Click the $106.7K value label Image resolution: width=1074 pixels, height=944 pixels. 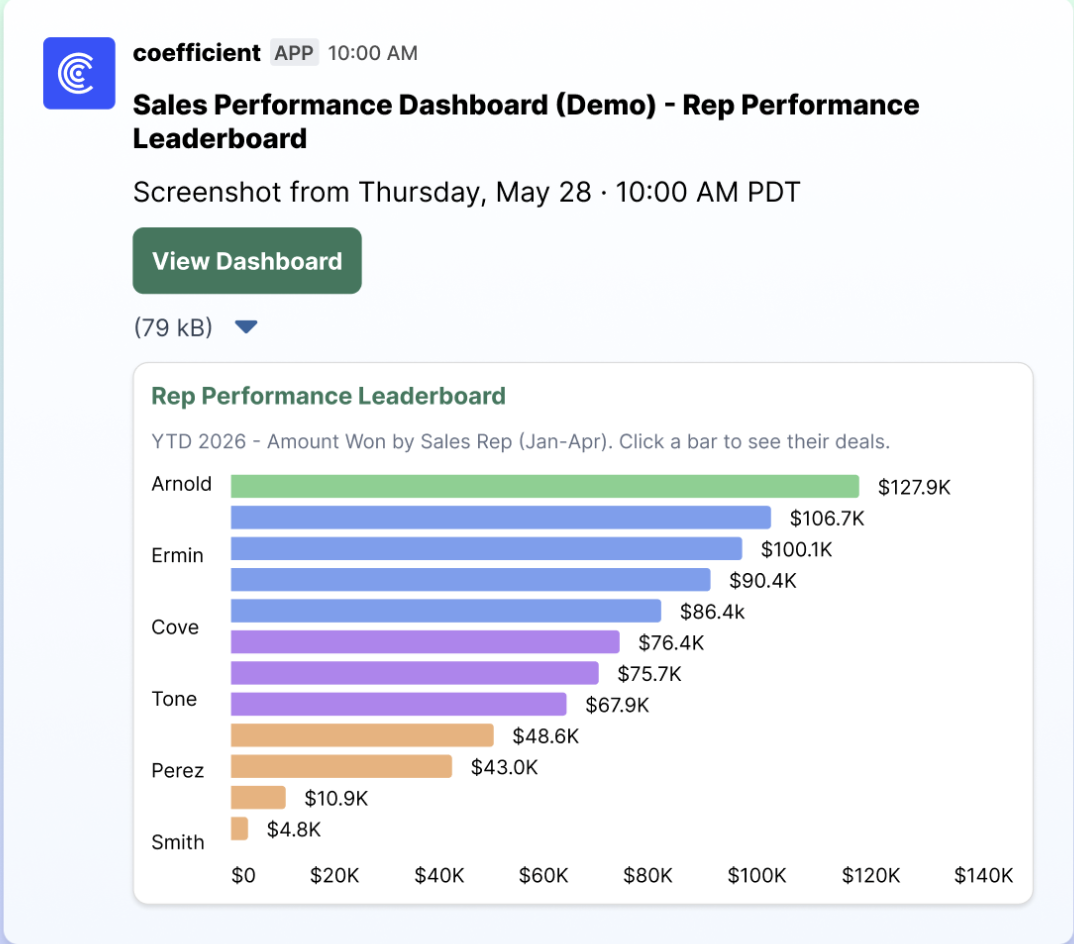tap(827, 518)
